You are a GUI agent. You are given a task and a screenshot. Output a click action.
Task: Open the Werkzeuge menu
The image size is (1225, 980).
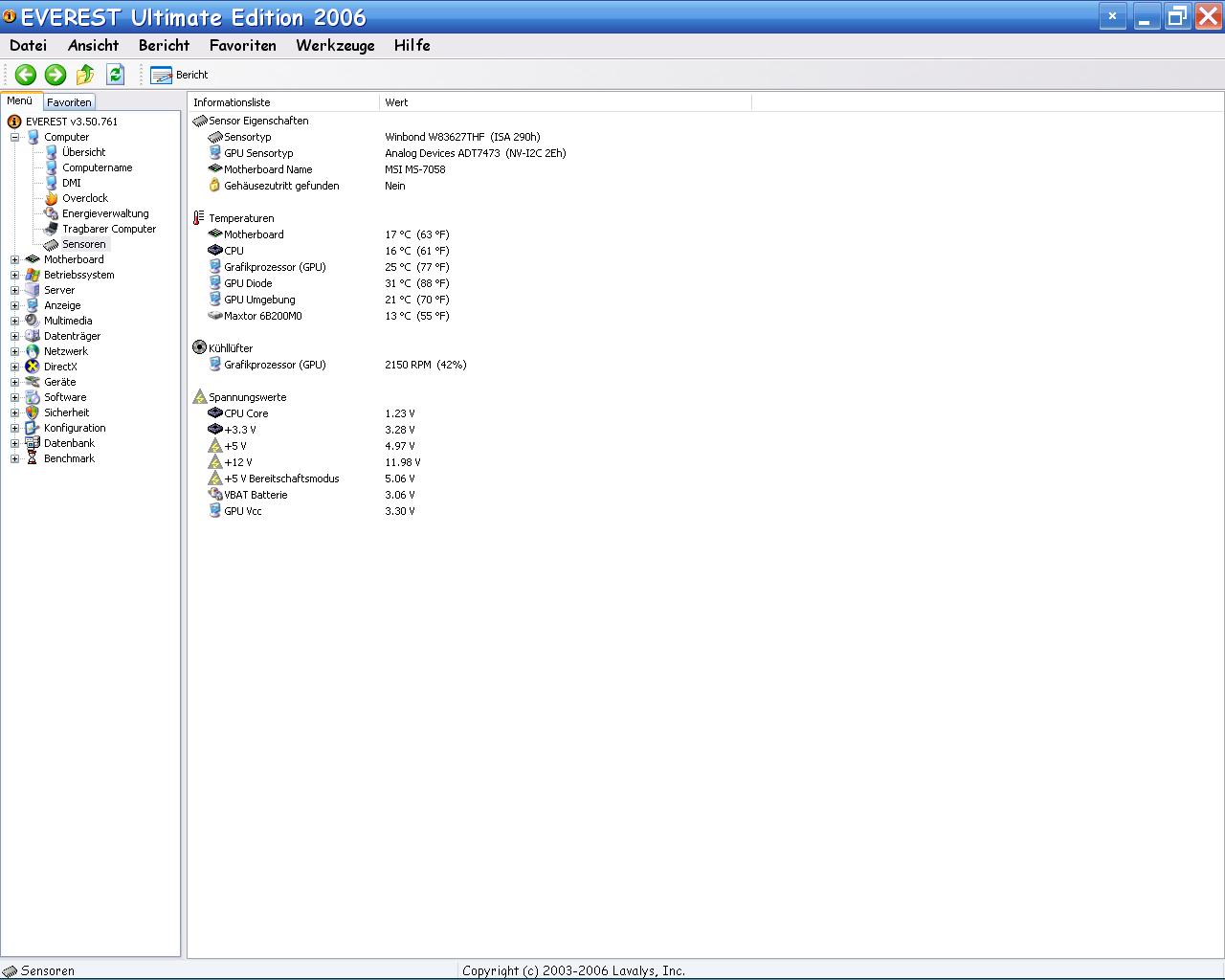click(335, 45)
